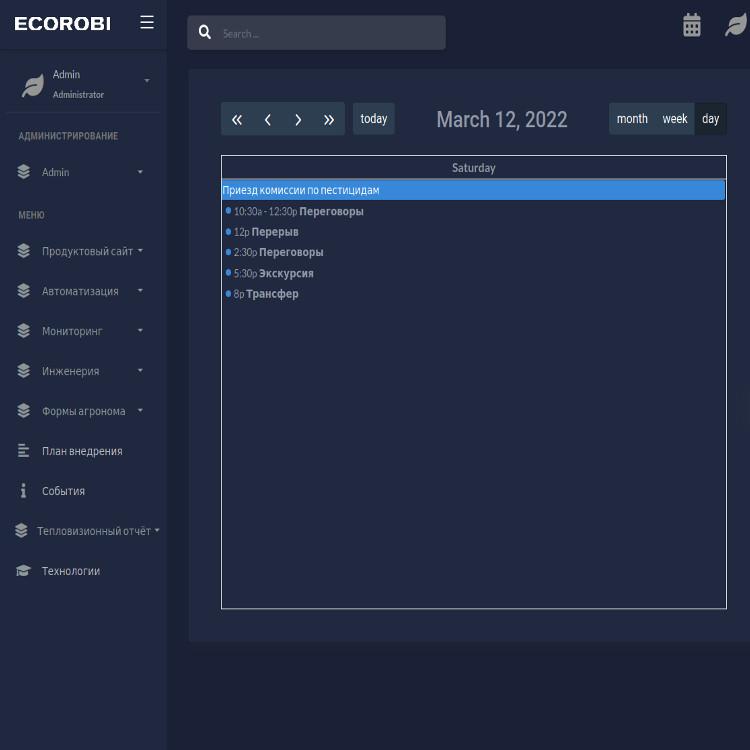Open the План внедрения menu item

click(81, 451)
